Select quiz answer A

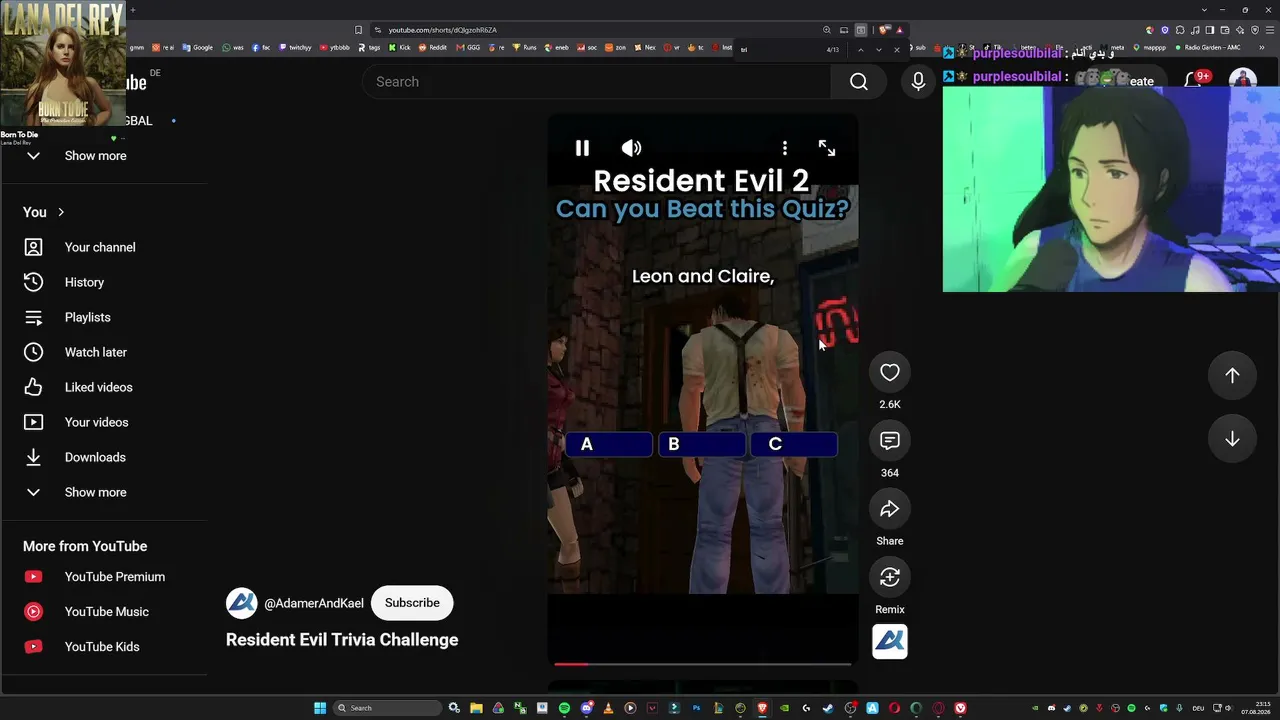coord(609,444)
